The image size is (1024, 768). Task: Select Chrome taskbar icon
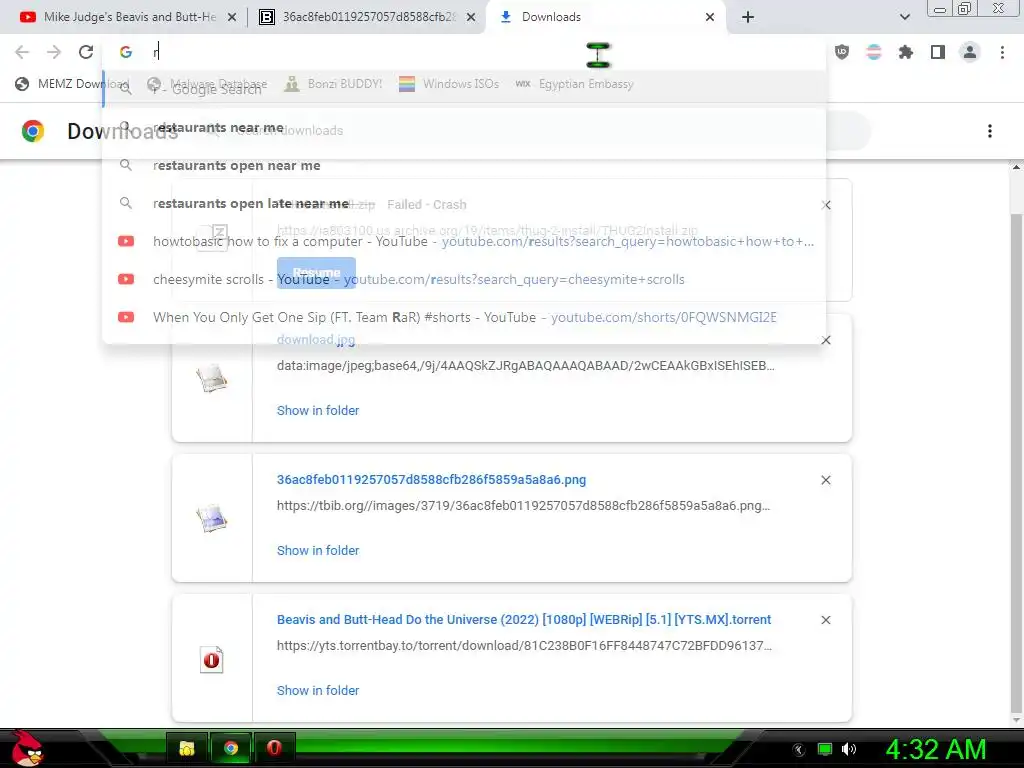pyautogui.click(x=231, y=748)
